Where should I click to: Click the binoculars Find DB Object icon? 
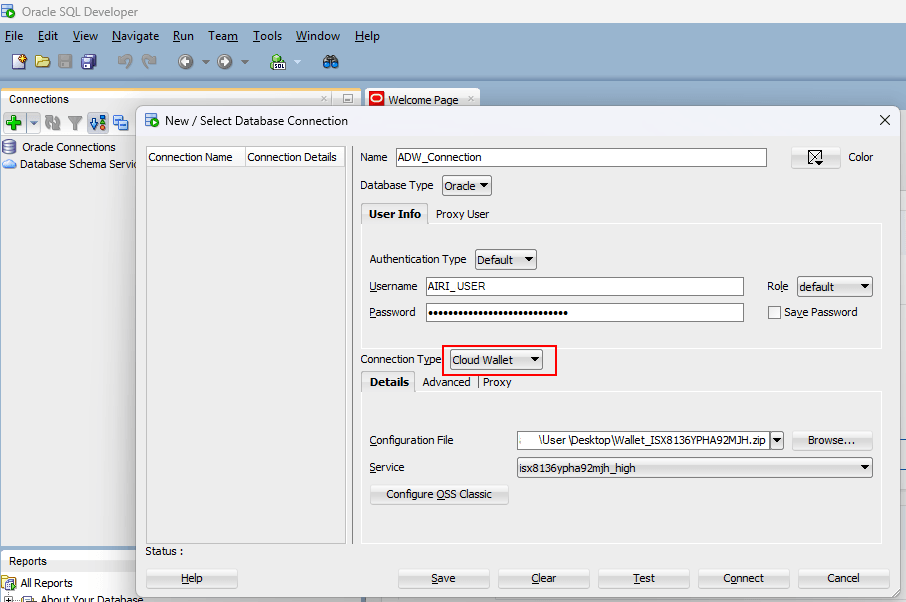tap(331, 62)
